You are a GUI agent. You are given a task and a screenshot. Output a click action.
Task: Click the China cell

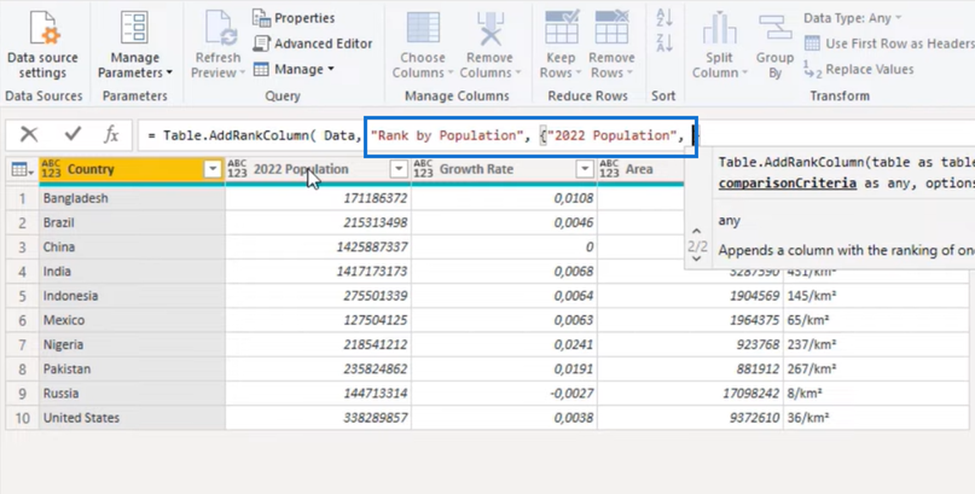[x=132, y=247]
